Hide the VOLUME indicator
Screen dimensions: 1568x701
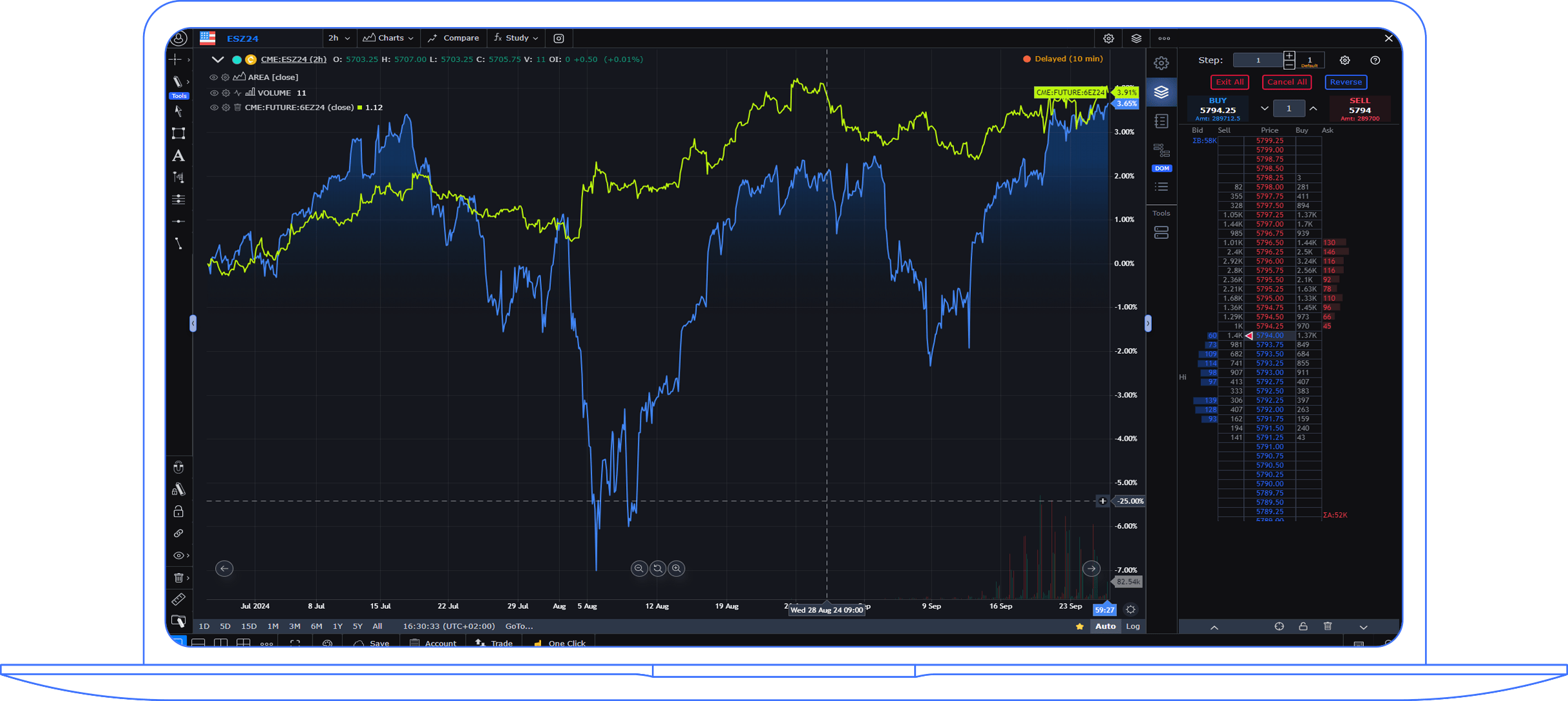213,93
